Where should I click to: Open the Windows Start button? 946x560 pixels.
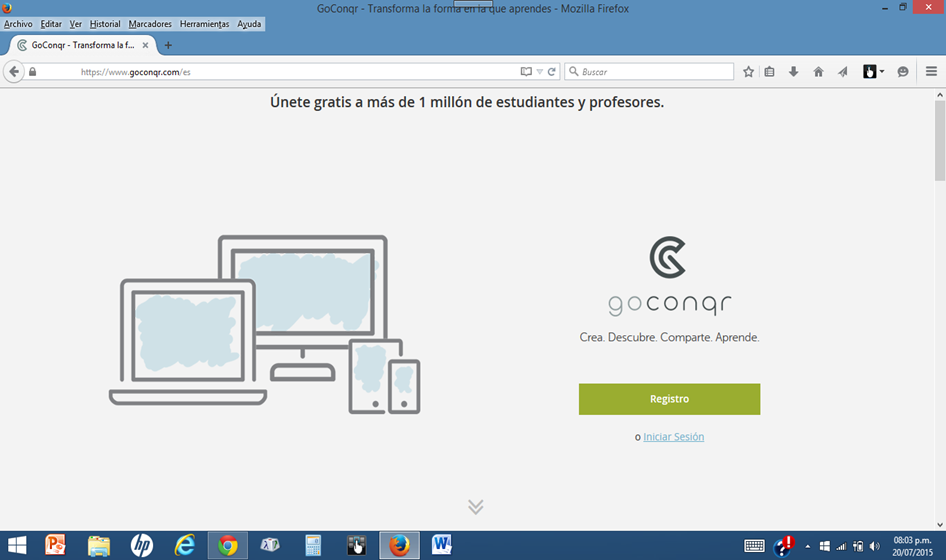pyautogui.click(x=17, y=546)
